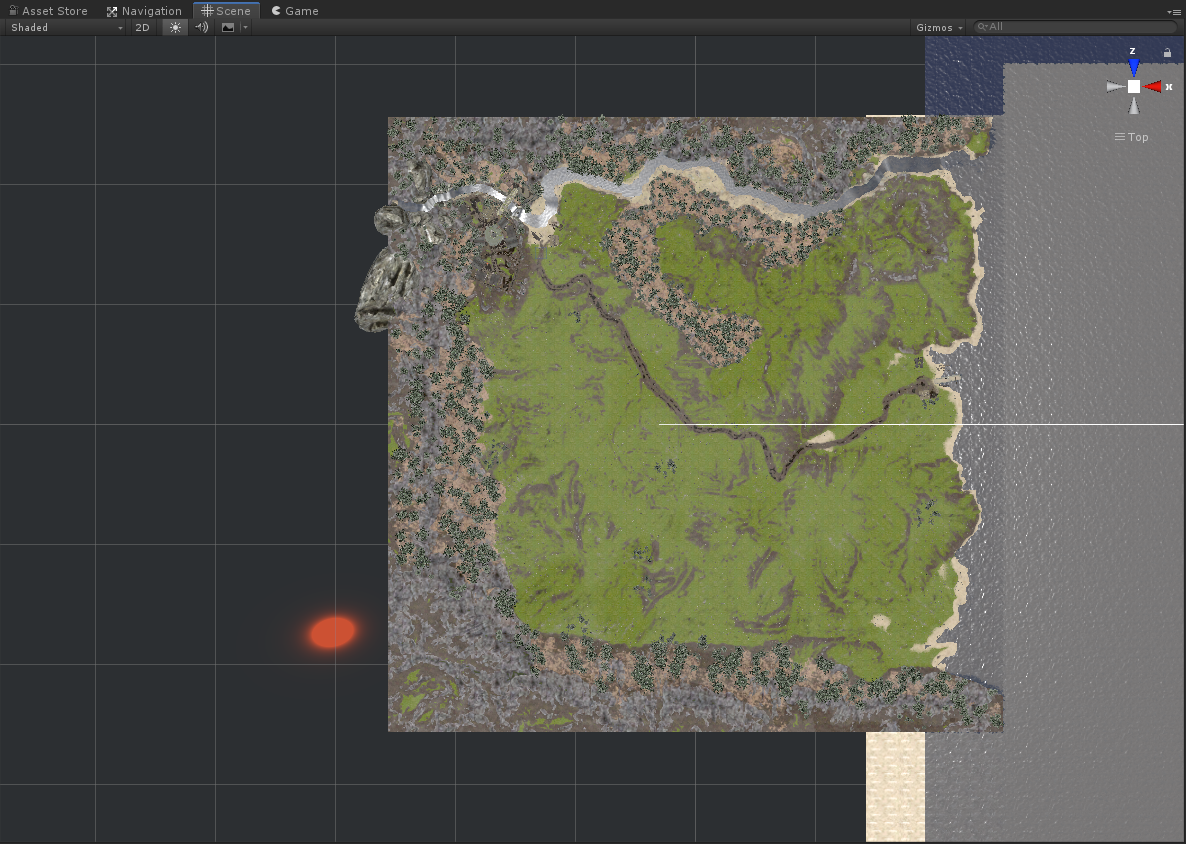Click the gray bottom axis cone
1186x844 pixels.
pos(1133,106)
